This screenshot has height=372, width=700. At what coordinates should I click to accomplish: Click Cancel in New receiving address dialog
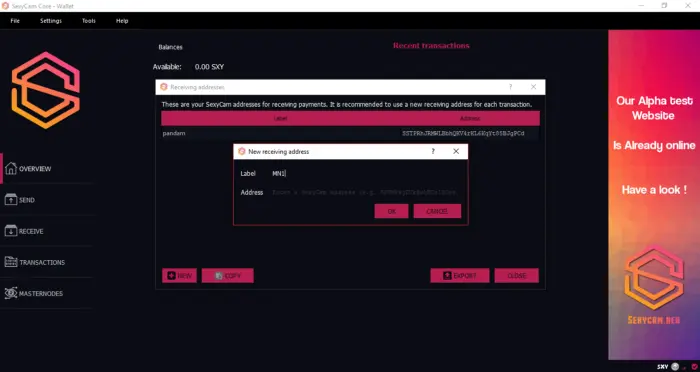pyautogui.click(x=437, y=211)
